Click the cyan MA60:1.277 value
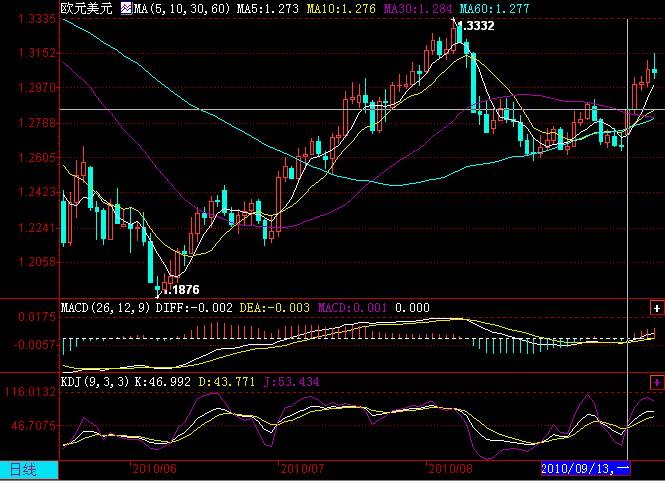The height and width of the screenshot is (481, 665). [x=495, y=8]
